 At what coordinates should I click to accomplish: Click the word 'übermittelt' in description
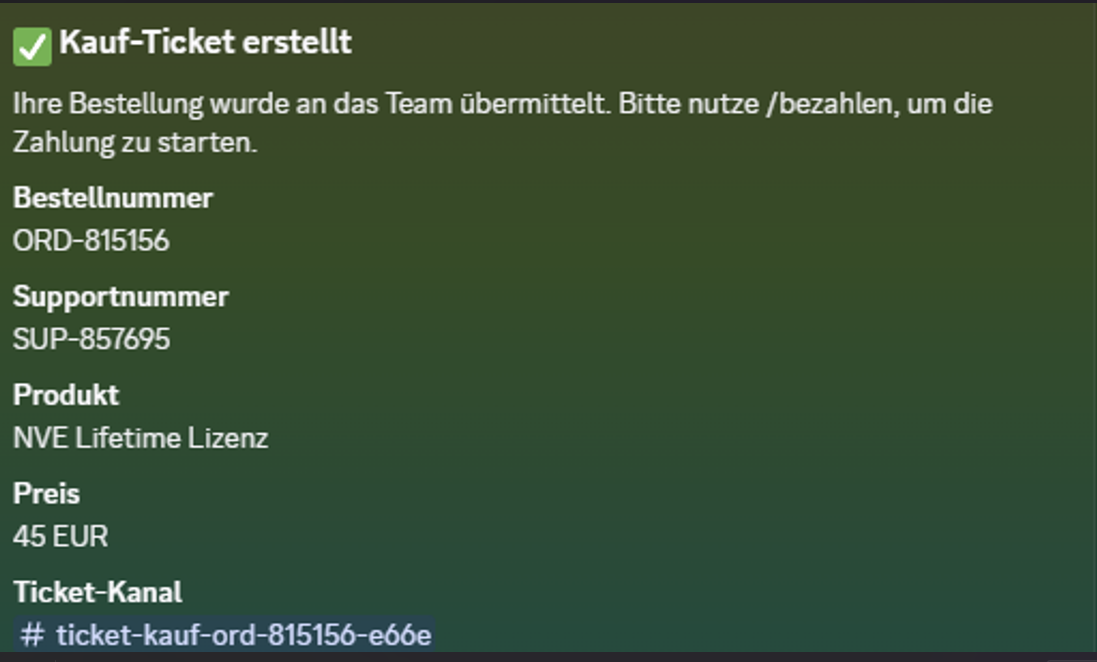coord(533,104)
